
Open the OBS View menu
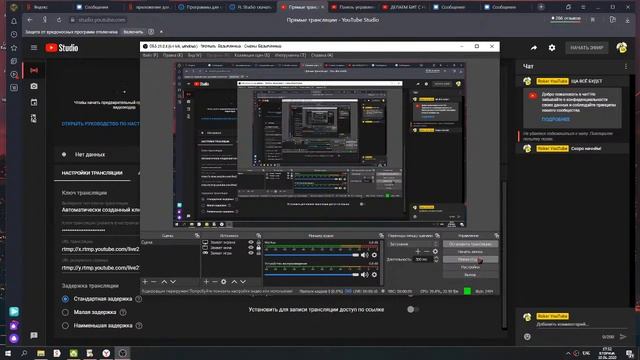click(x=195, y=55)
